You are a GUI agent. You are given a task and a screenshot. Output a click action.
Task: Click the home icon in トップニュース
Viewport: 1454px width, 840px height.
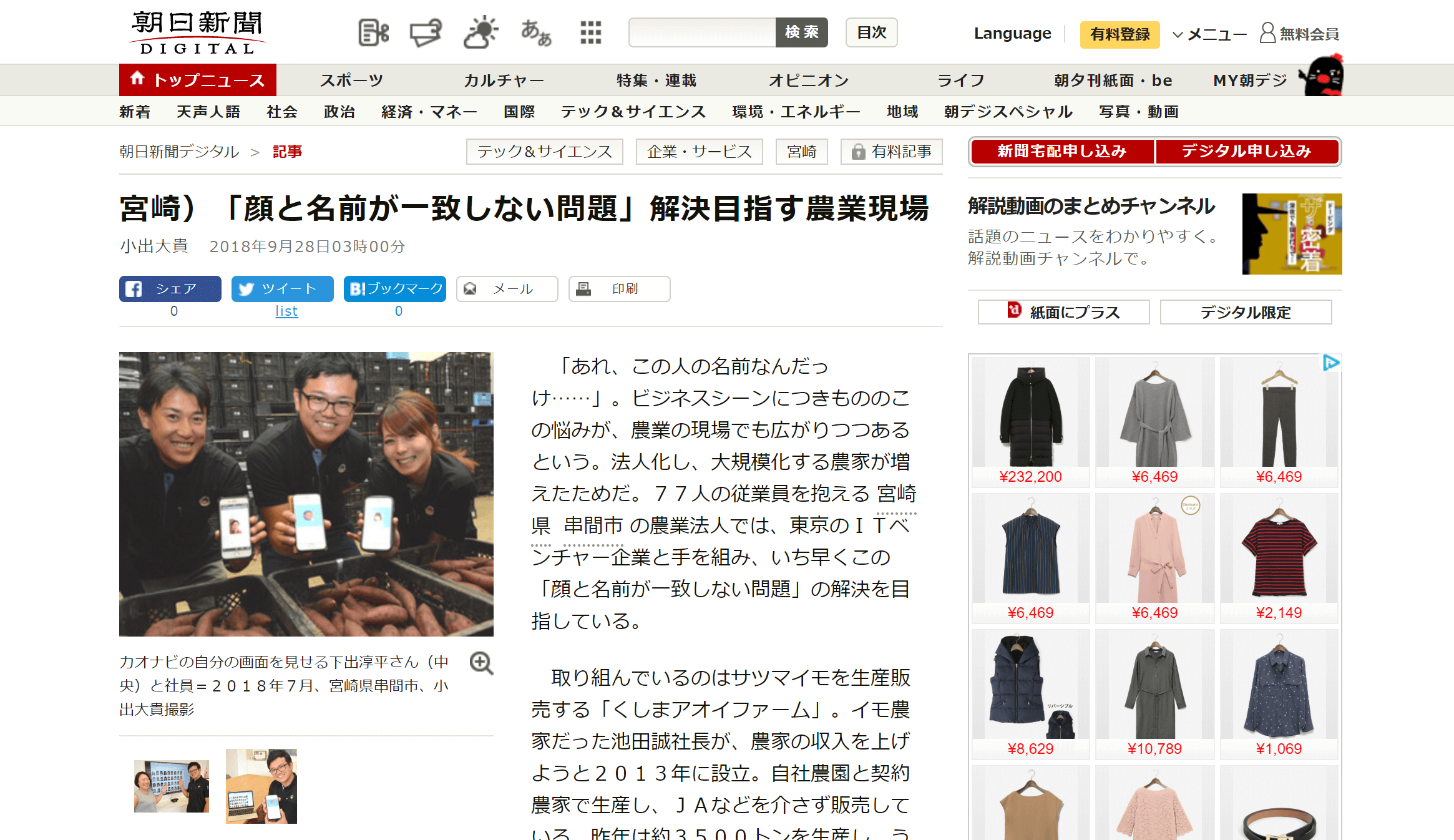[137, 79]
